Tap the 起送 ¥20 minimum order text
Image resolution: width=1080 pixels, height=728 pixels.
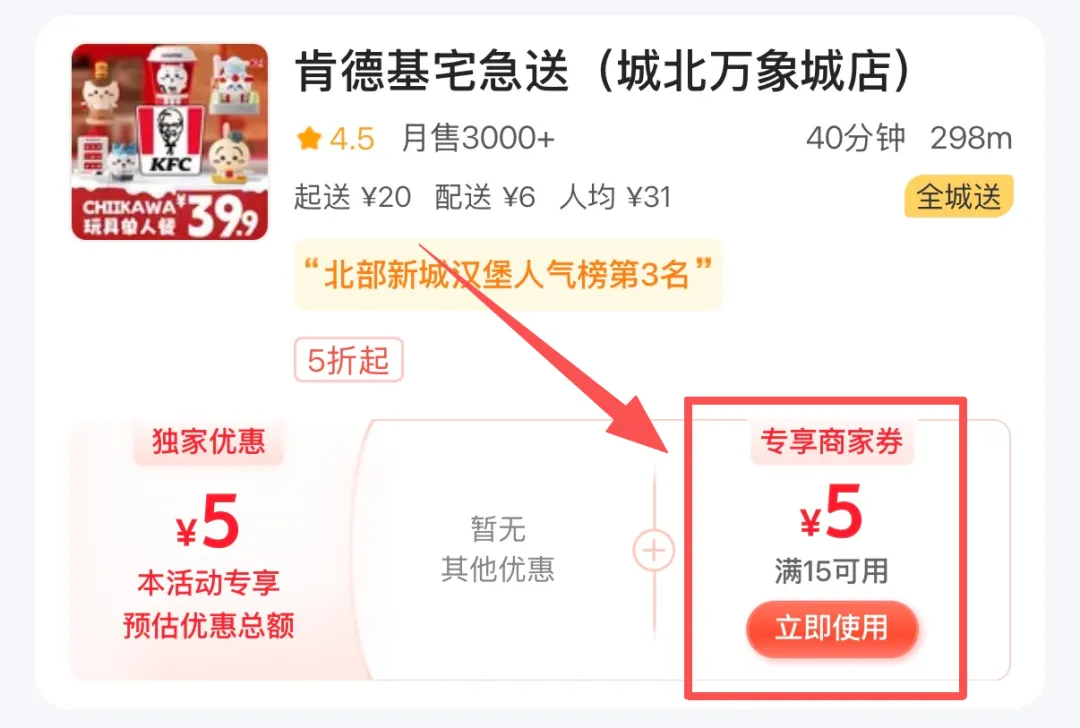[x=353, y=197]
